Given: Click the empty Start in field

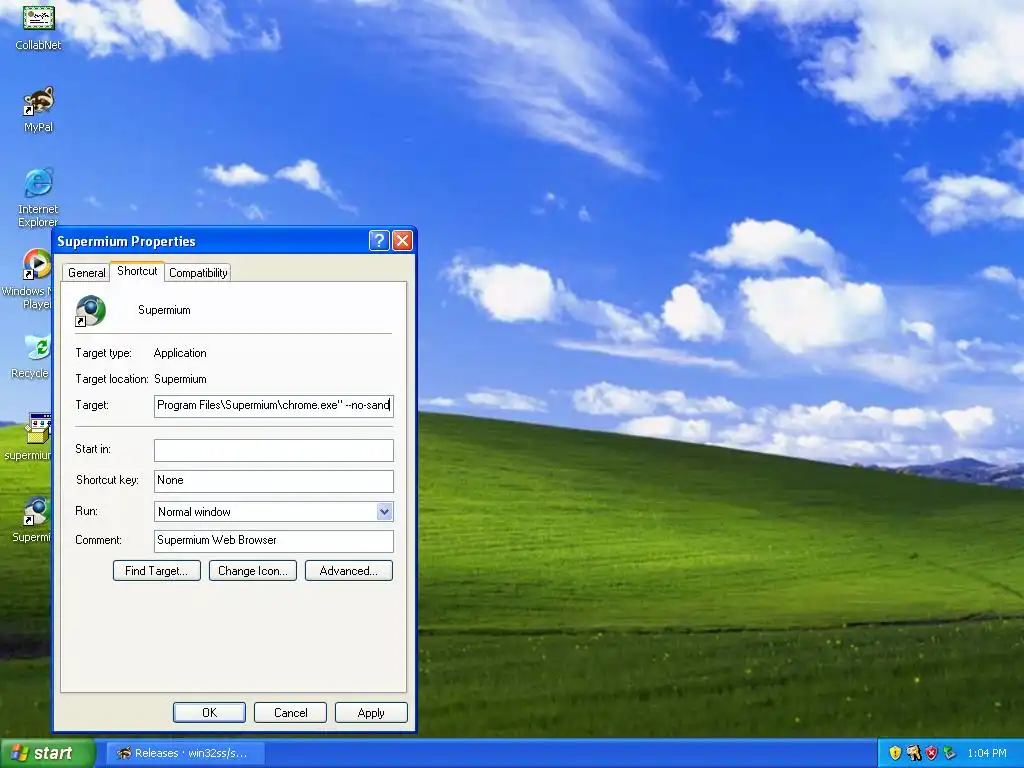Looking at the screenshot, I should (x=274, y=450).
